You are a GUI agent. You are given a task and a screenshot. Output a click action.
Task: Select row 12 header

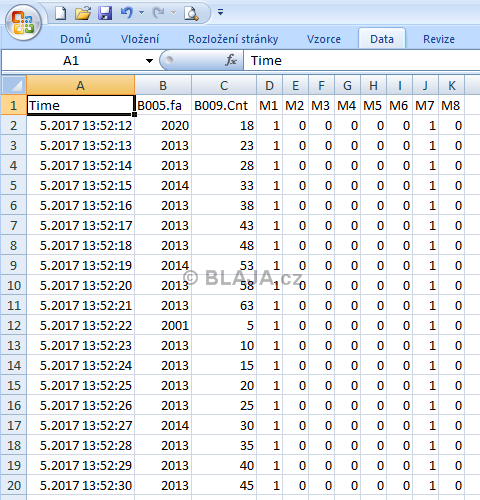pyautogui.click(x=14, y=325)
